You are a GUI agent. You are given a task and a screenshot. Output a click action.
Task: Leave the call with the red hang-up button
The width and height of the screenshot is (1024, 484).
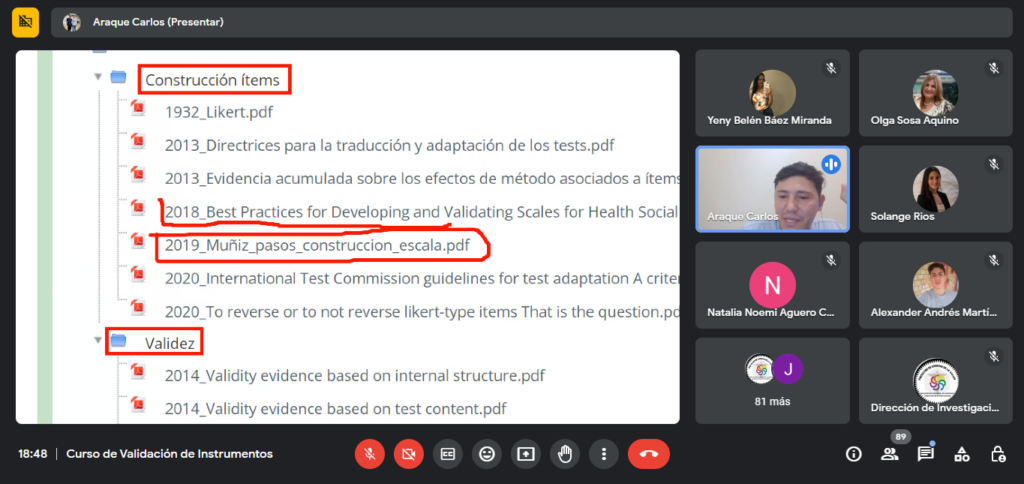point(648,454)
